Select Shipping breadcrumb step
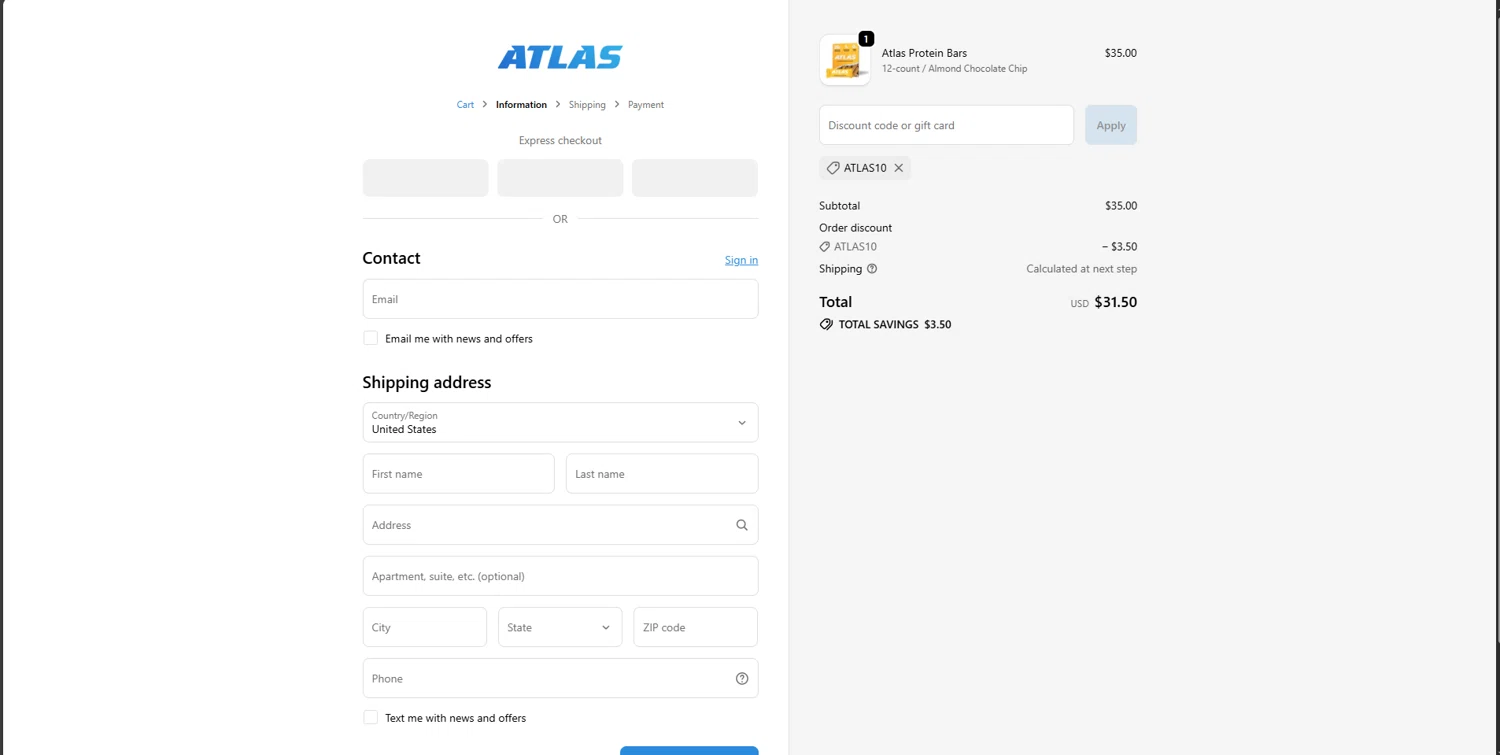This screenshot has width=1500, height=755. point(587,105)
